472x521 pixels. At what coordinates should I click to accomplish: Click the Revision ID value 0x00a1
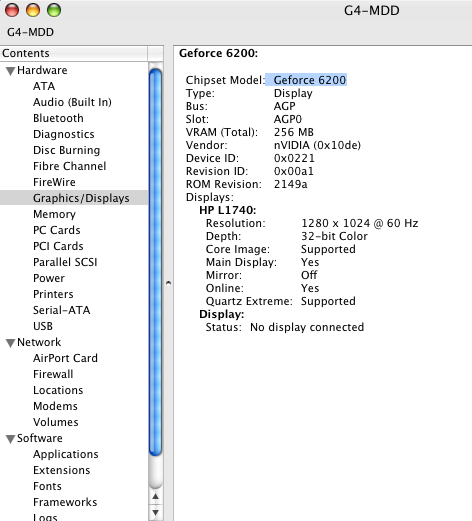click(294, 171)
